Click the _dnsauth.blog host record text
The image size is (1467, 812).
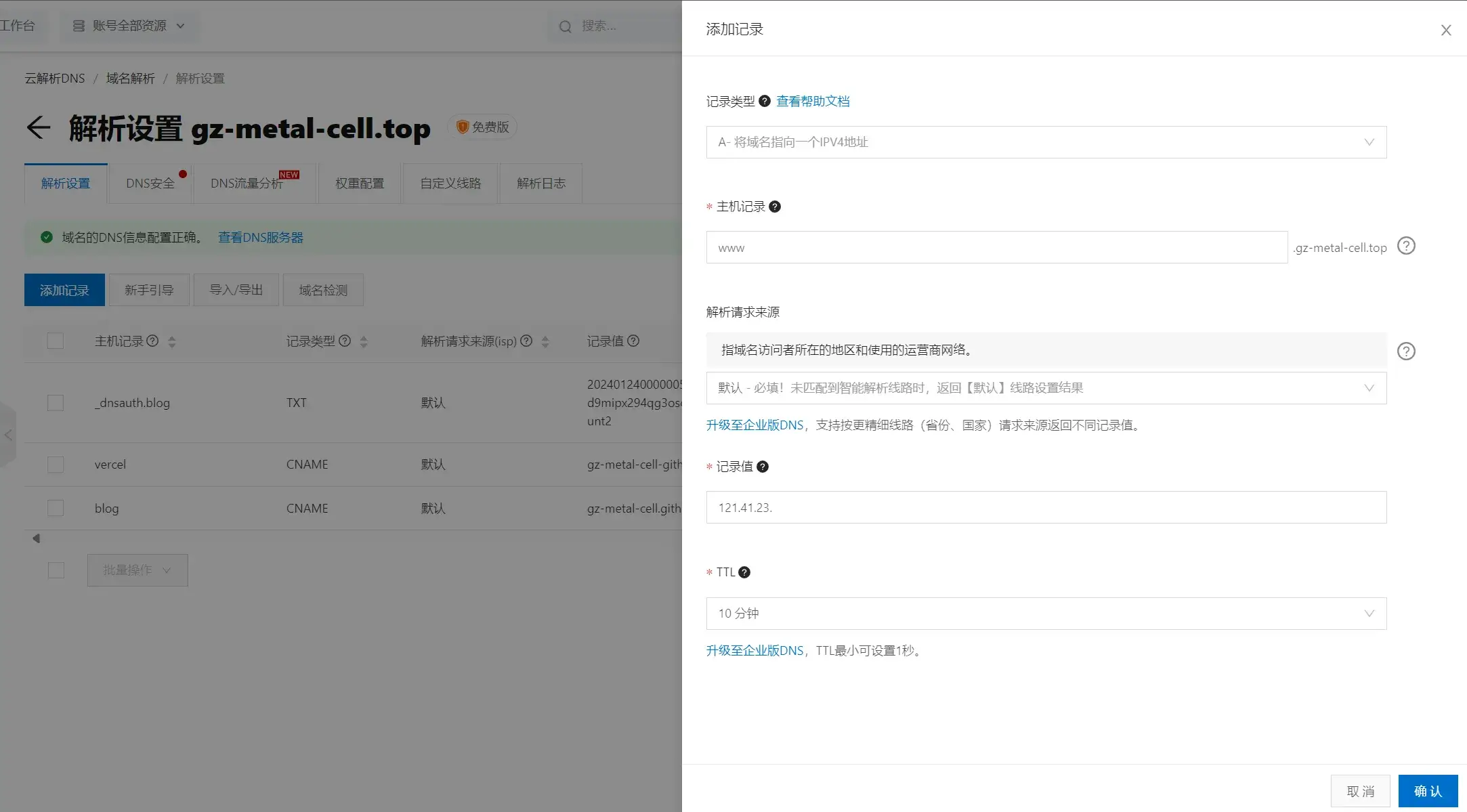coord(132,403)
